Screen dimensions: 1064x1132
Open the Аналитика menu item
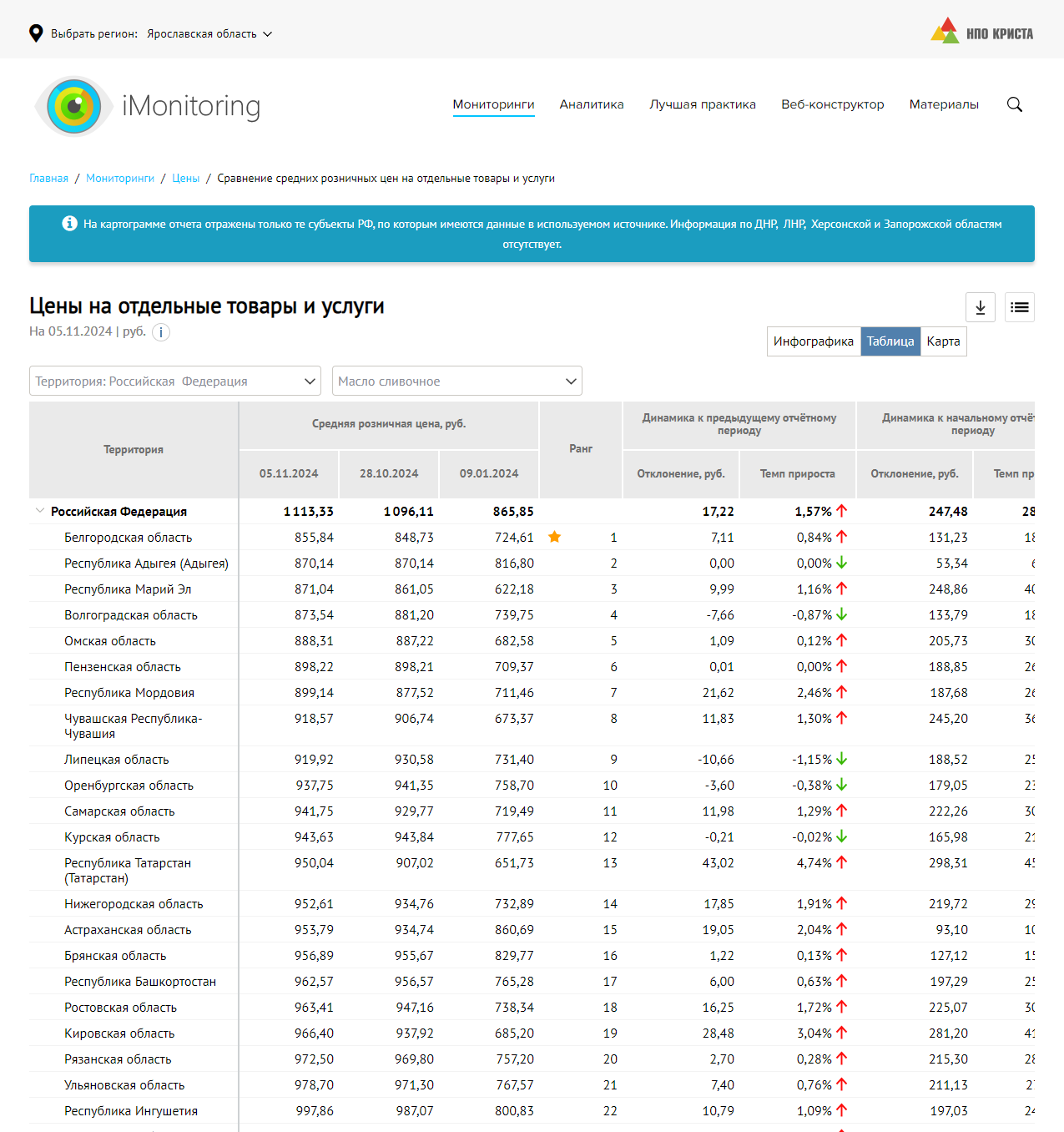coord(591,104)
